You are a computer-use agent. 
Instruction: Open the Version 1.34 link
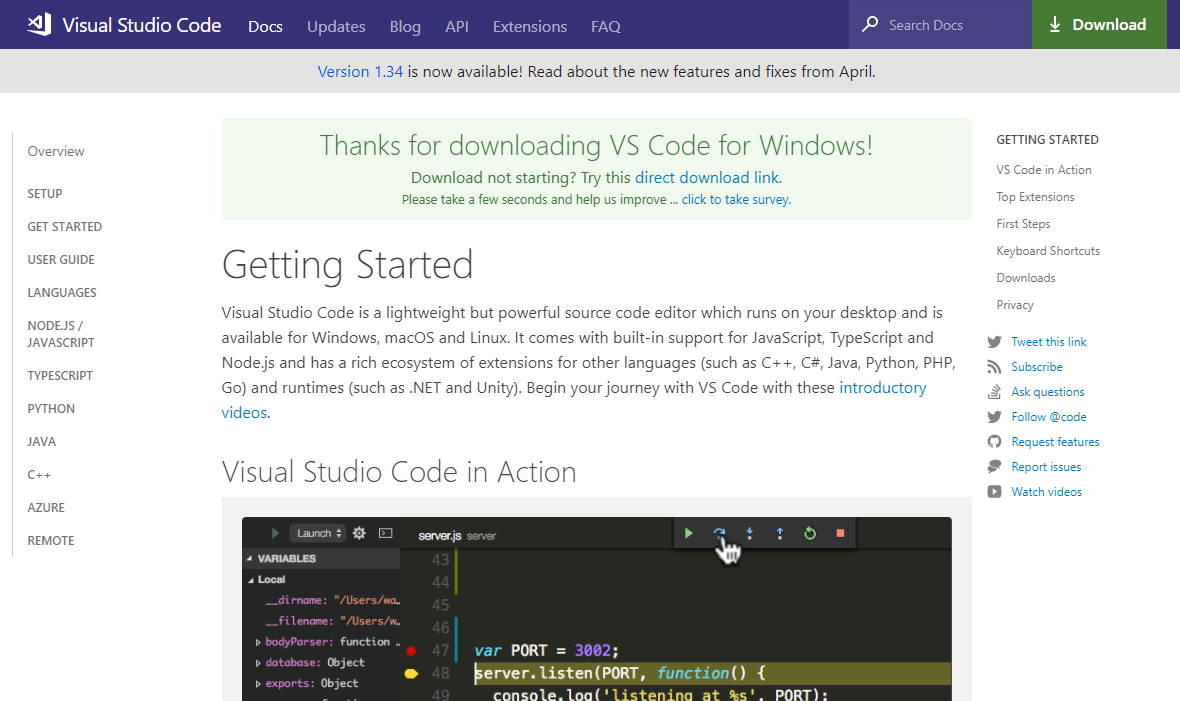(x=360, y=72)
